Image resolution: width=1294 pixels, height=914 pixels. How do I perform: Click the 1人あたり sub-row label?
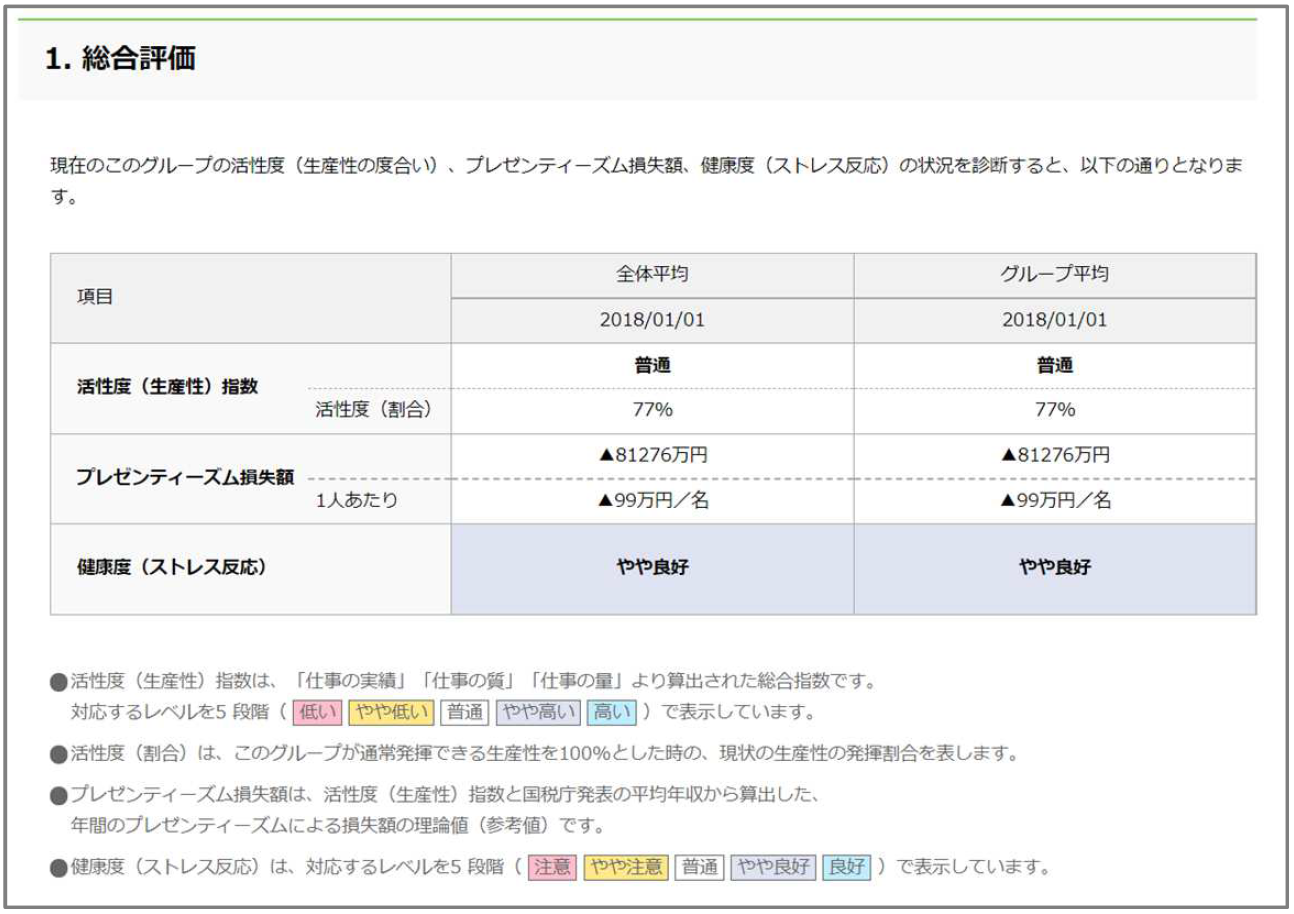pyautogui.click(x=357, y=501)
